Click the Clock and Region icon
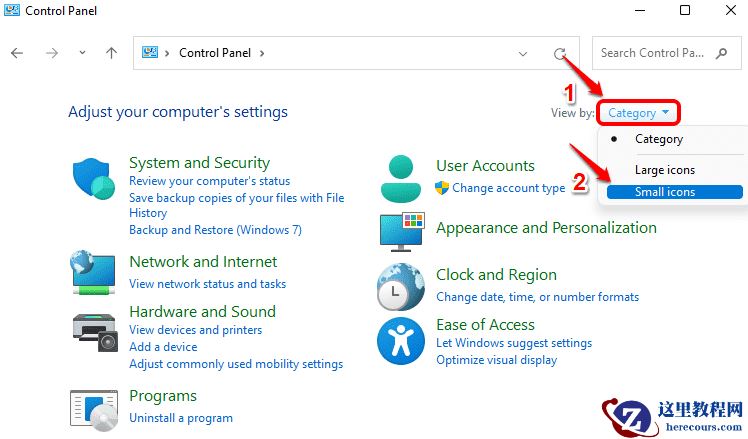748x439 pixels. [x=401, y=287]
